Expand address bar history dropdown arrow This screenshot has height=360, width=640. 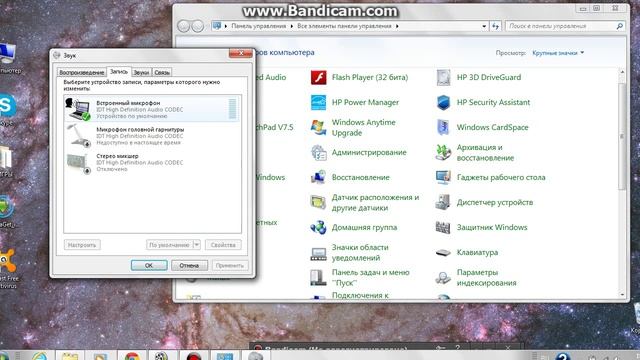click(x=484, y=26)
